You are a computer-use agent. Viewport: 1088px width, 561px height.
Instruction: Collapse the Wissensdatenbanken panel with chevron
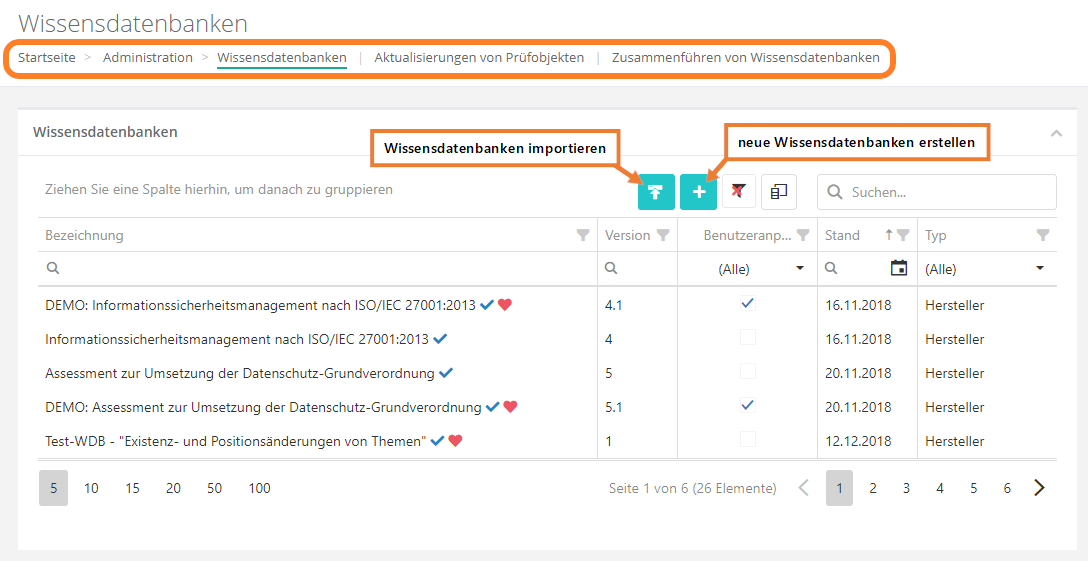(1057, 133)
